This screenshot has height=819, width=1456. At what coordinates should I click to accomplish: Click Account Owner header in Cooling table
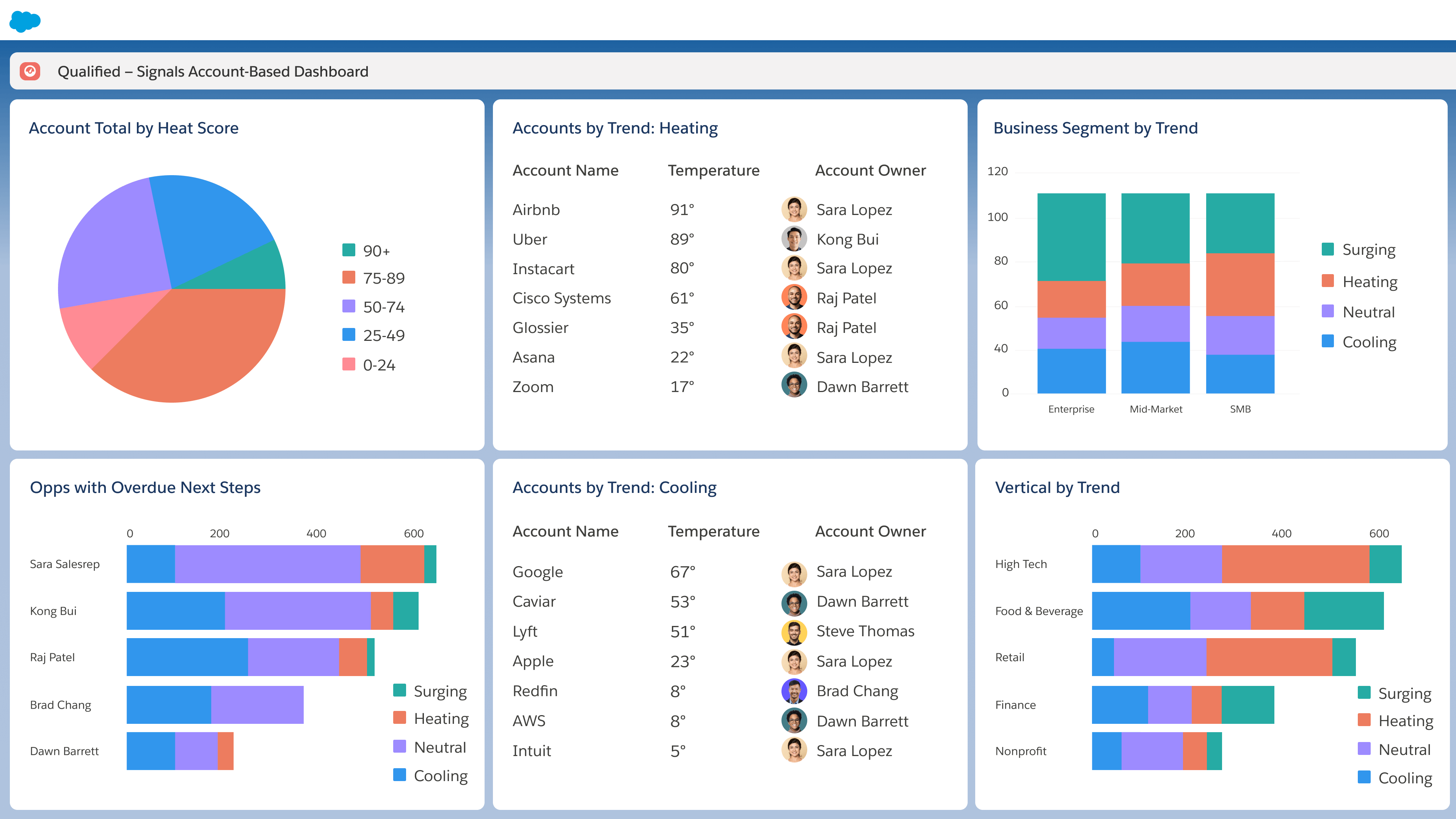click(x=871, y=531)
